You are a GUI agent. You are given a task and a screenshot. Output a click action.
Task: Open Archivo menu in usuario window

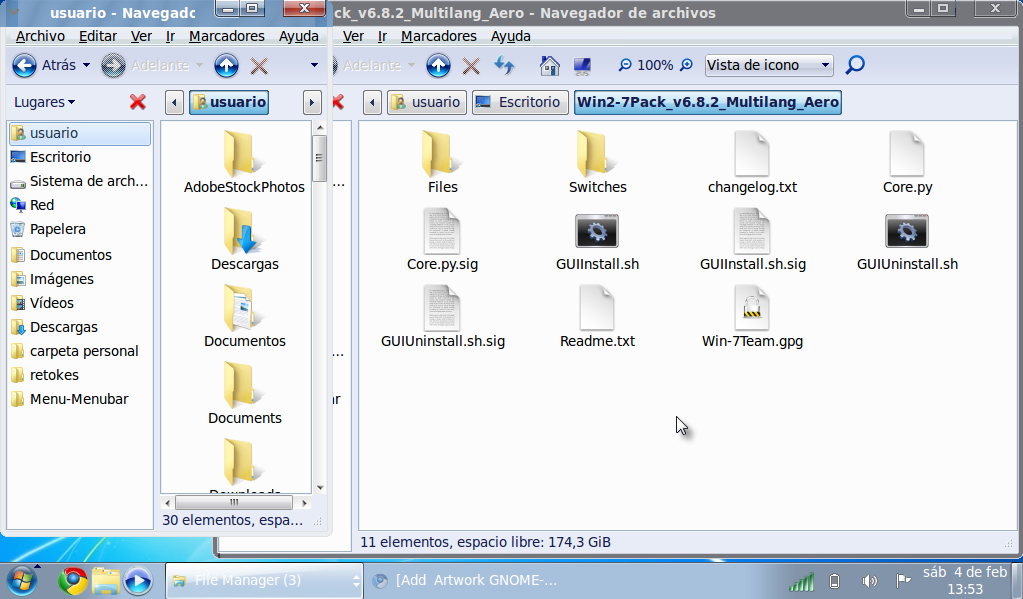[40, 37]
